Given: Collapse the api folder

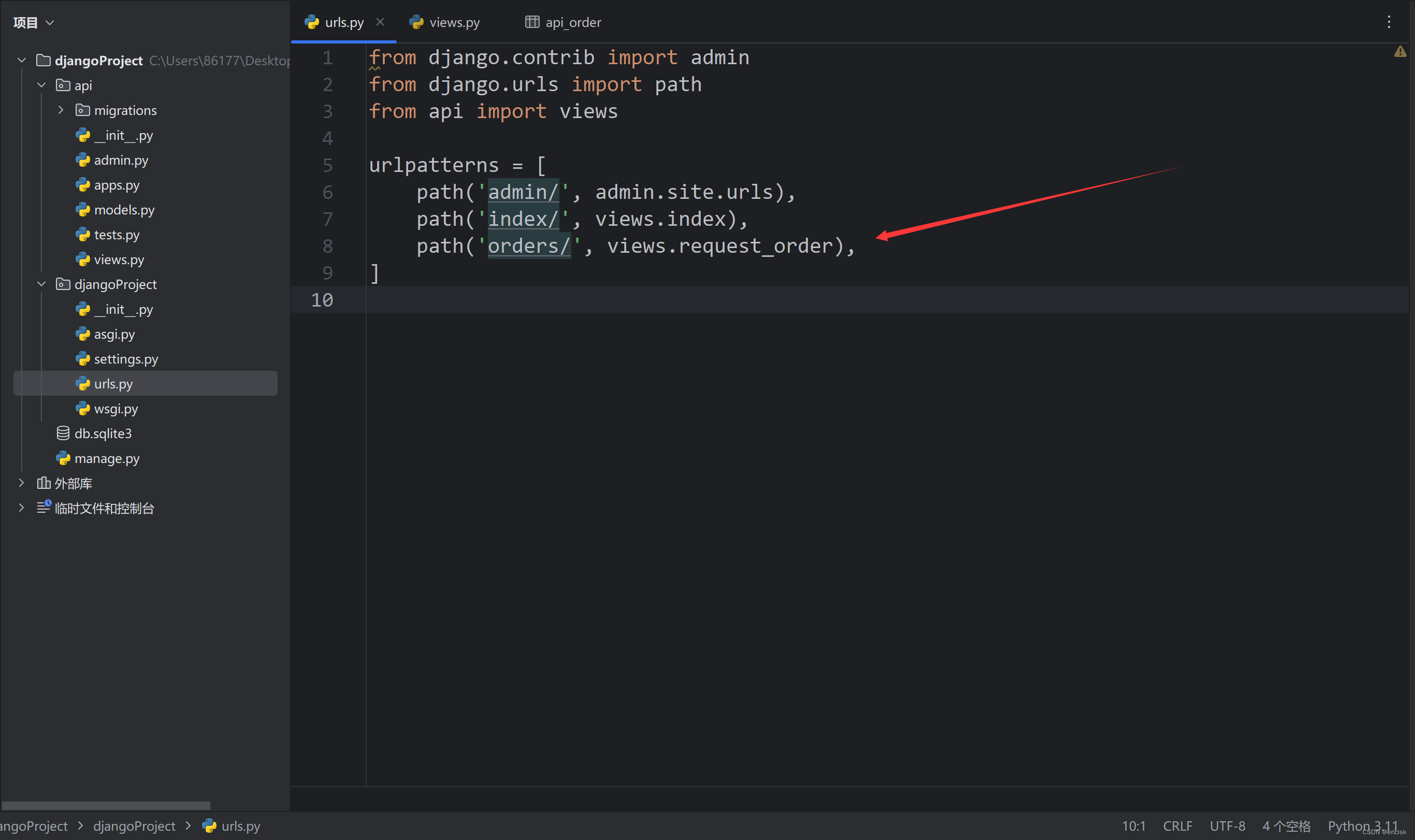Looking at the screenshot, I should 41,85.
